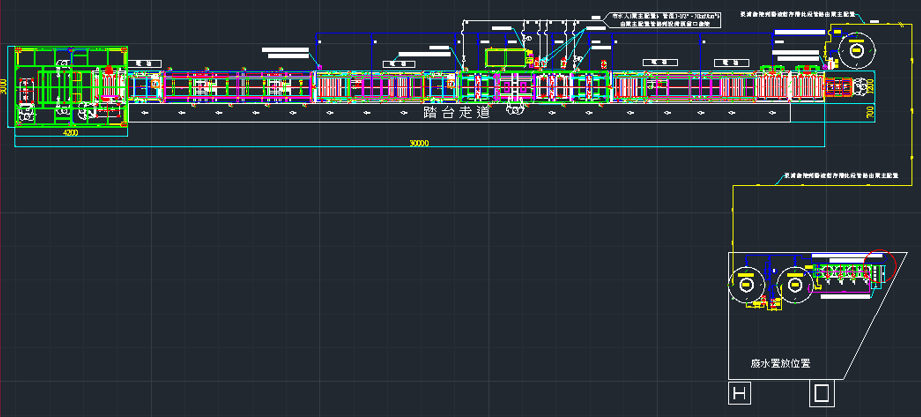Select the 踏台走道 walkway label
The image size is (921, 417).
coord(456,113)
